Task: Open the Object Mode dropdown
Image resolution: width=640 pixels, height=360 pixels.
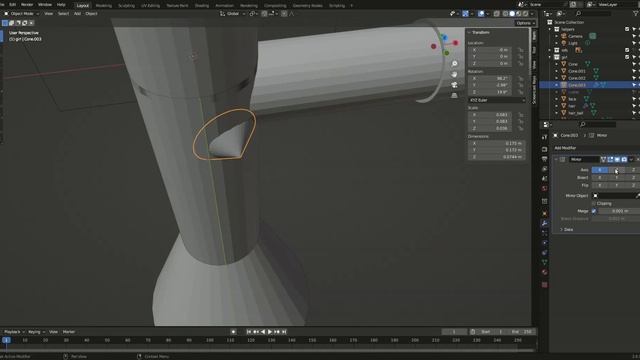Action: tap(22, 13)
